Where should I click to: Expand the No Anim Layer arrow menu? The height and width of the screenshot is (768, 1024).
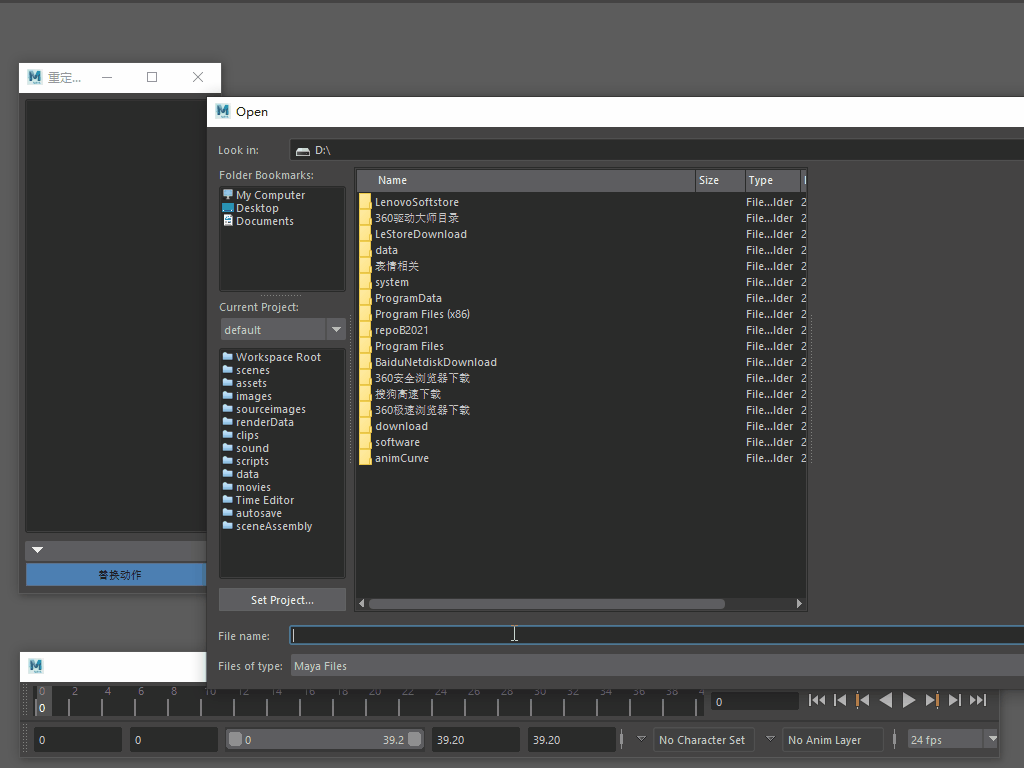(770, 740)
